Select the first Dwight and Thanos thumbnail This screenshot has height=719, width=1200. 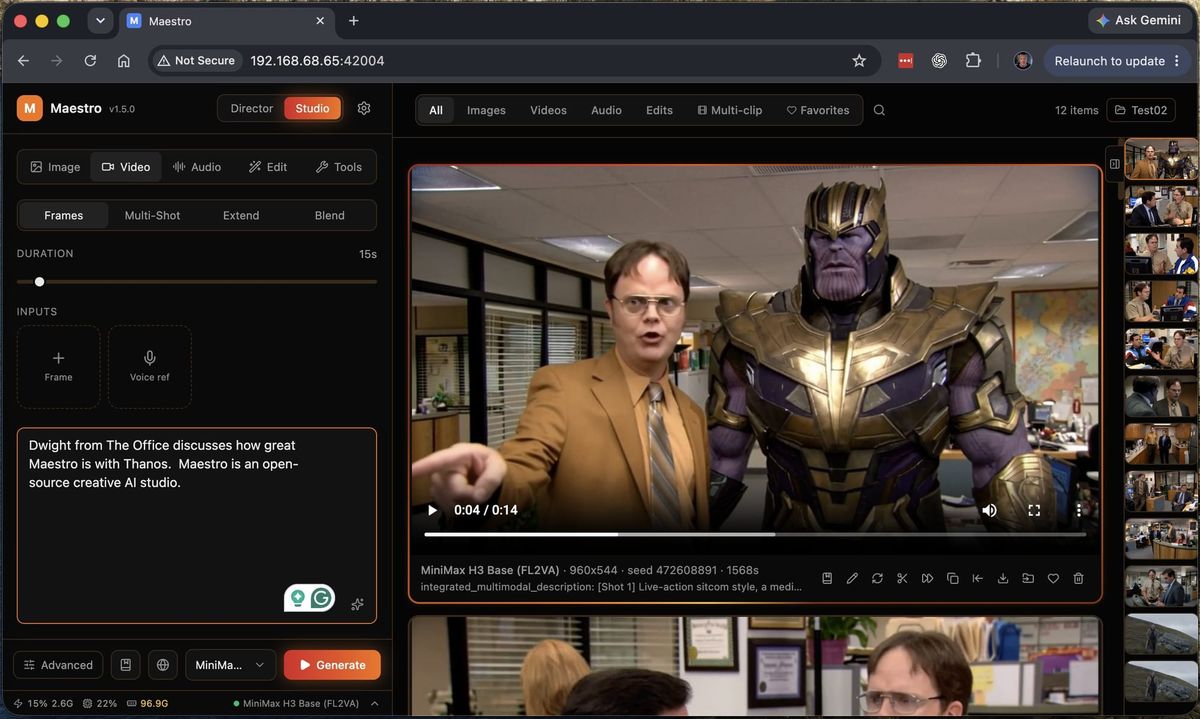[1161, 160]
